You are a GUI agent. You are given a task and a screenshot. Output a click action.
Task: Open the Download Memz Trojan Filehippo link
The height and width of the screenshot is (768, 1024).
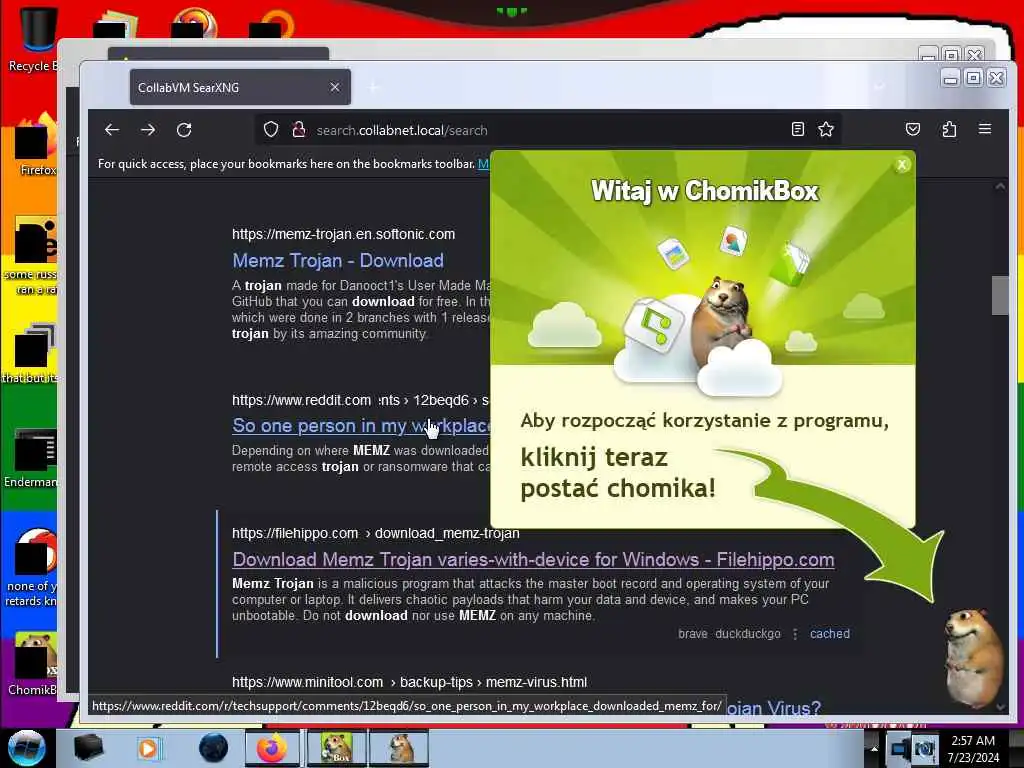pyautogui.click(x=533, y=560)
